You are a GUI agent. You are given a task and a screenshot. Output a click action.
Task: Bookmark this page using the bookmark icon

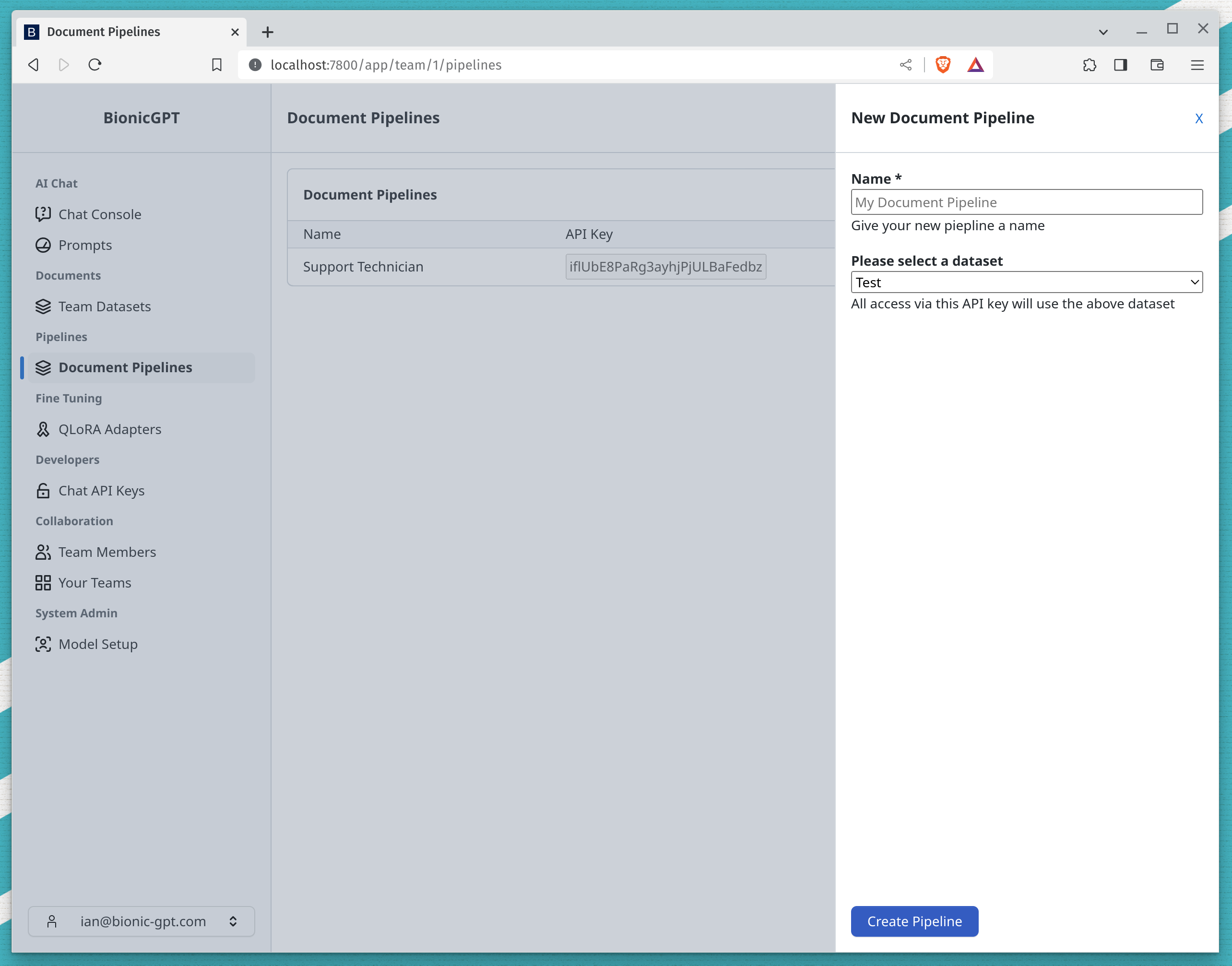(x=217, y=65)
